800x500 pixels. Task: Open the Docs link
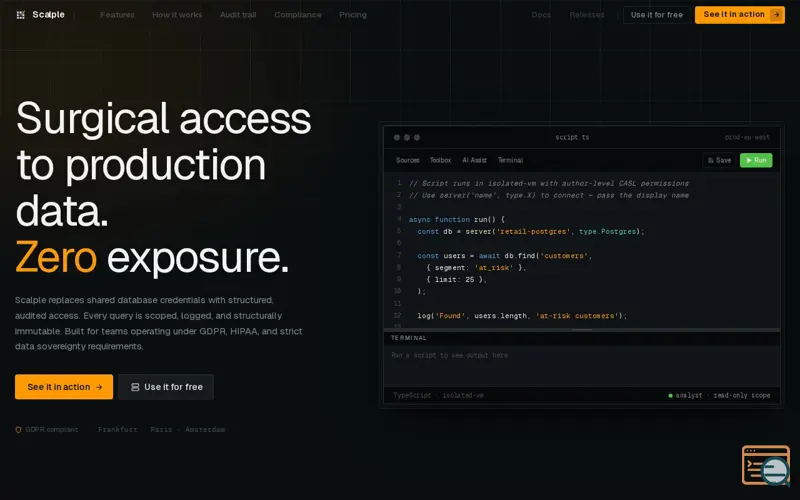coord(541,15)
